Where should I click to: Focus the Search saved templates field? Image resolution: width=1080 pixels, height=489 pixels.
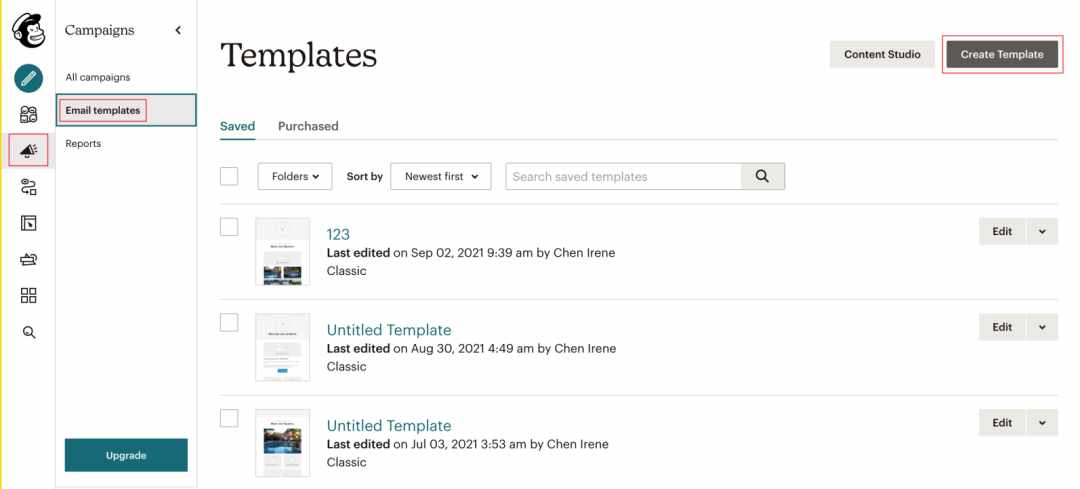(623, 176)
